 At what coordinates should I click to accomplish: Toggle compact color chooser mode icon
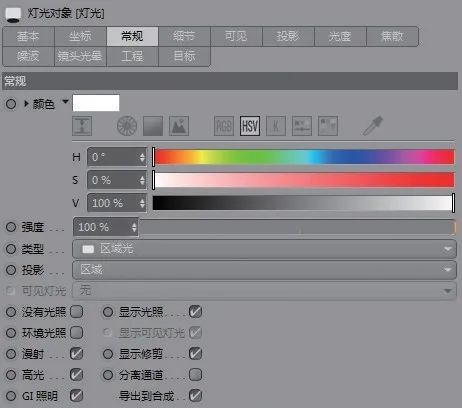coord(82,126)
